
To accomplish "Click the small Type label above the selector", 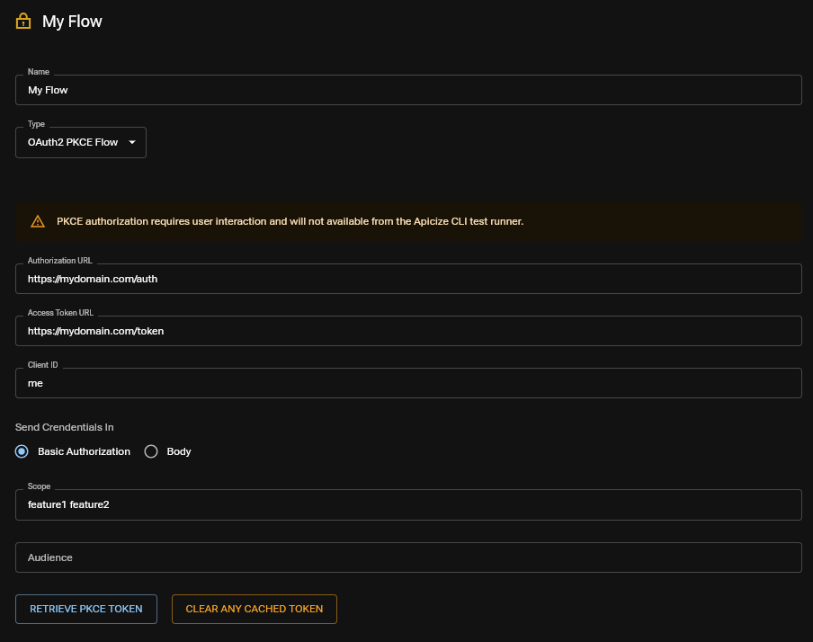I will click(36, 124).
